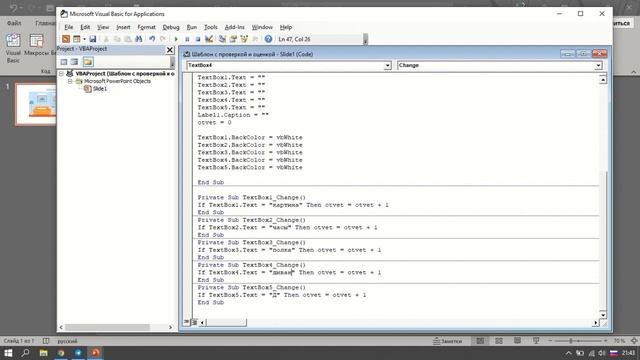Toggle Folders icon in the Project panel
Image resolution: width=640 pixels, height=360 pixels.
pos(88,62)
